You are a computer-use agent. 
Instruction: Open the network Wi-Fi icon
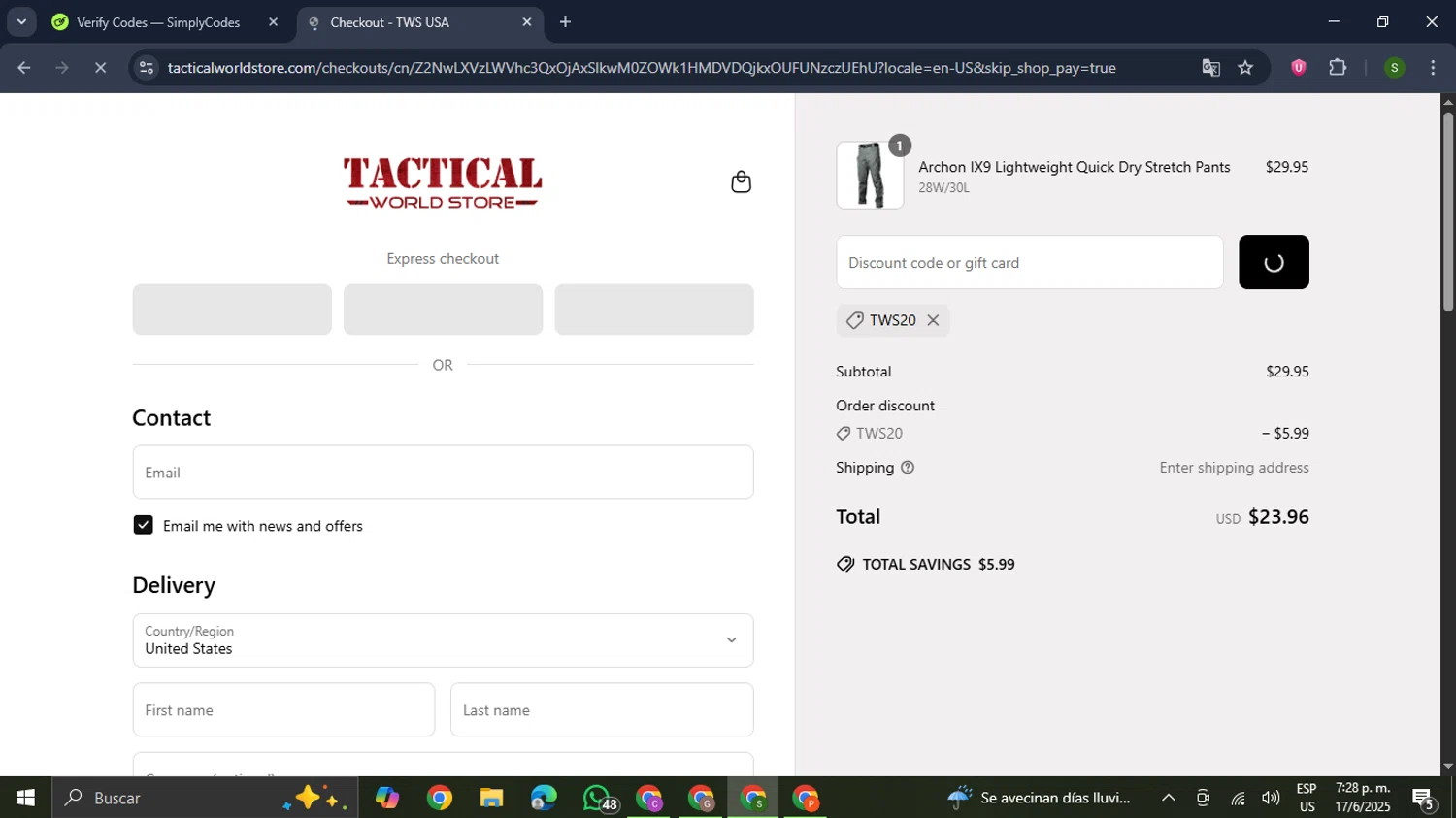coord(1238,798)
